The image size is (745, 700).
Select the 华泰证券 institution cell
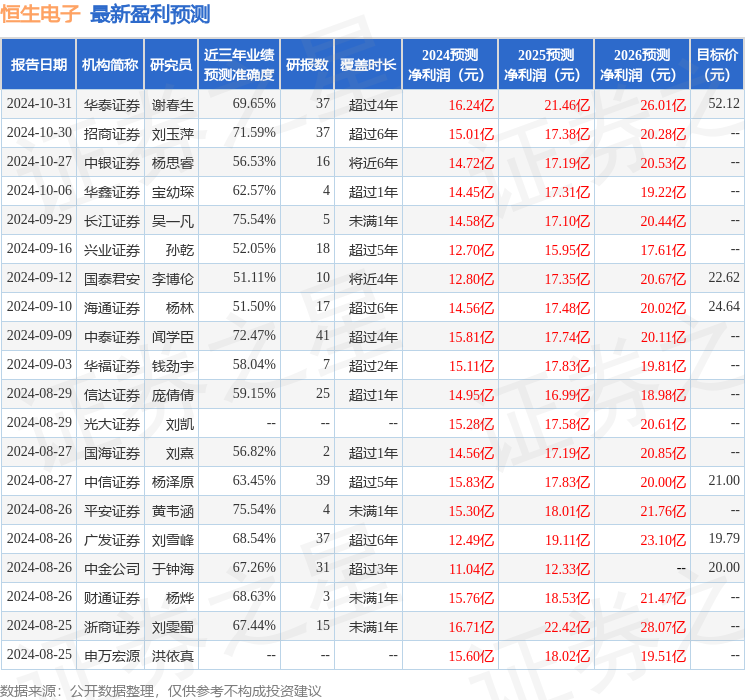click(x=112, y=105)
